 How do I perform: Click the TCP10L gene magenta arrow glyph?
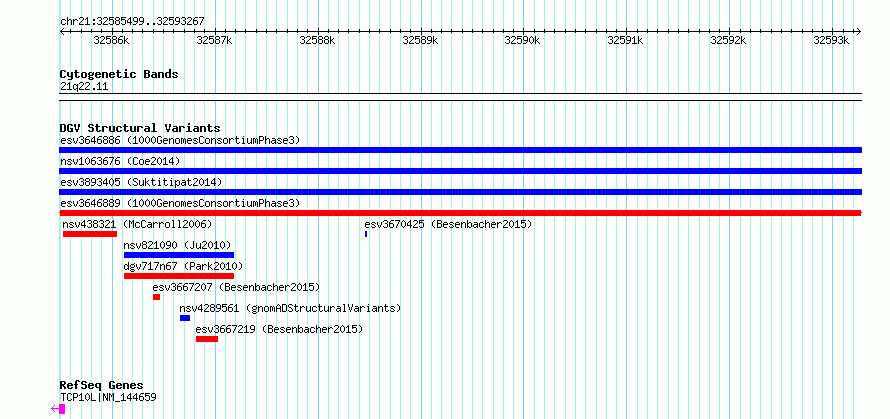tap(58, 409)
